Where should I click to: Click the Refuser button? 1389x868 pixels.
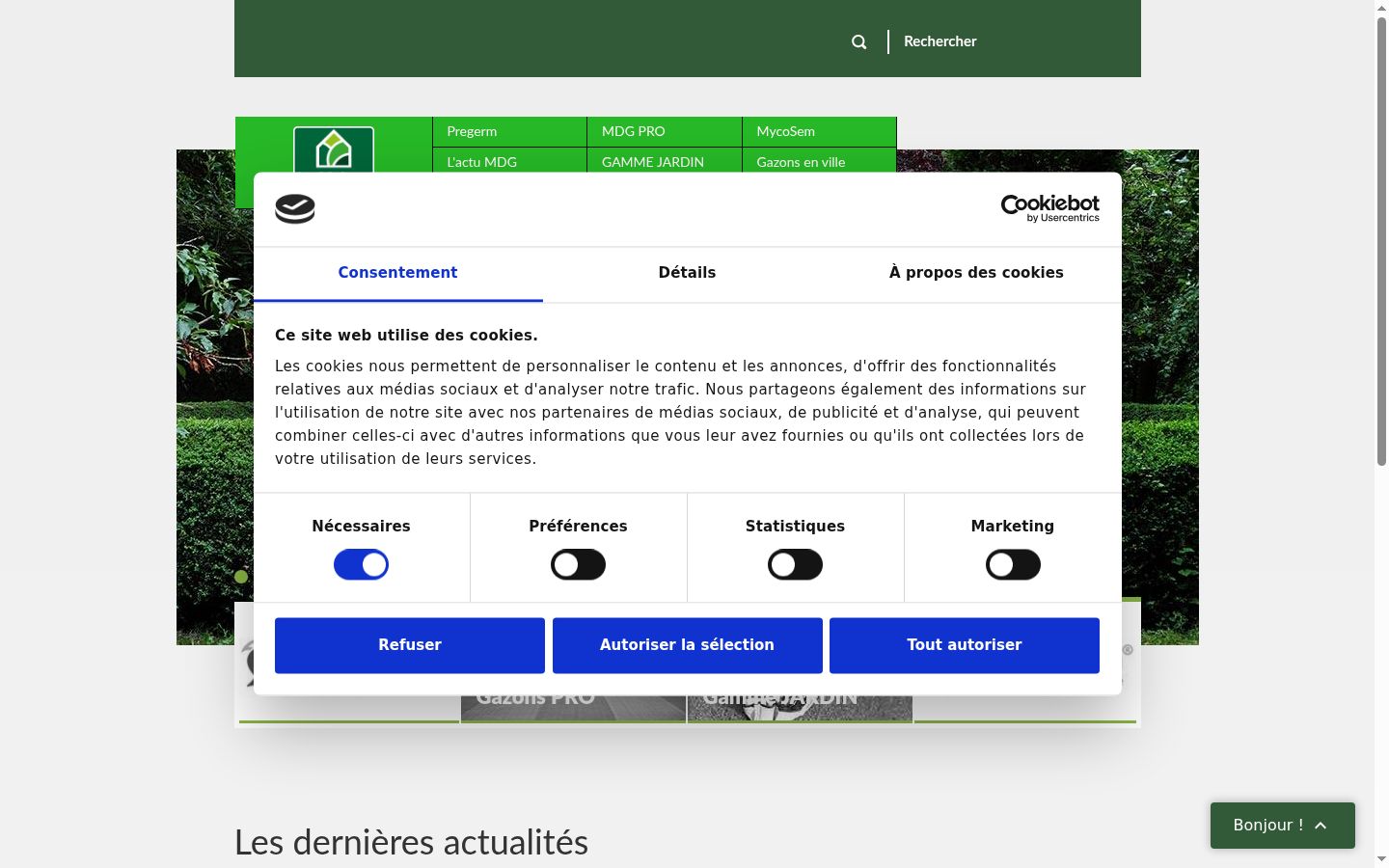pos(410,645)
